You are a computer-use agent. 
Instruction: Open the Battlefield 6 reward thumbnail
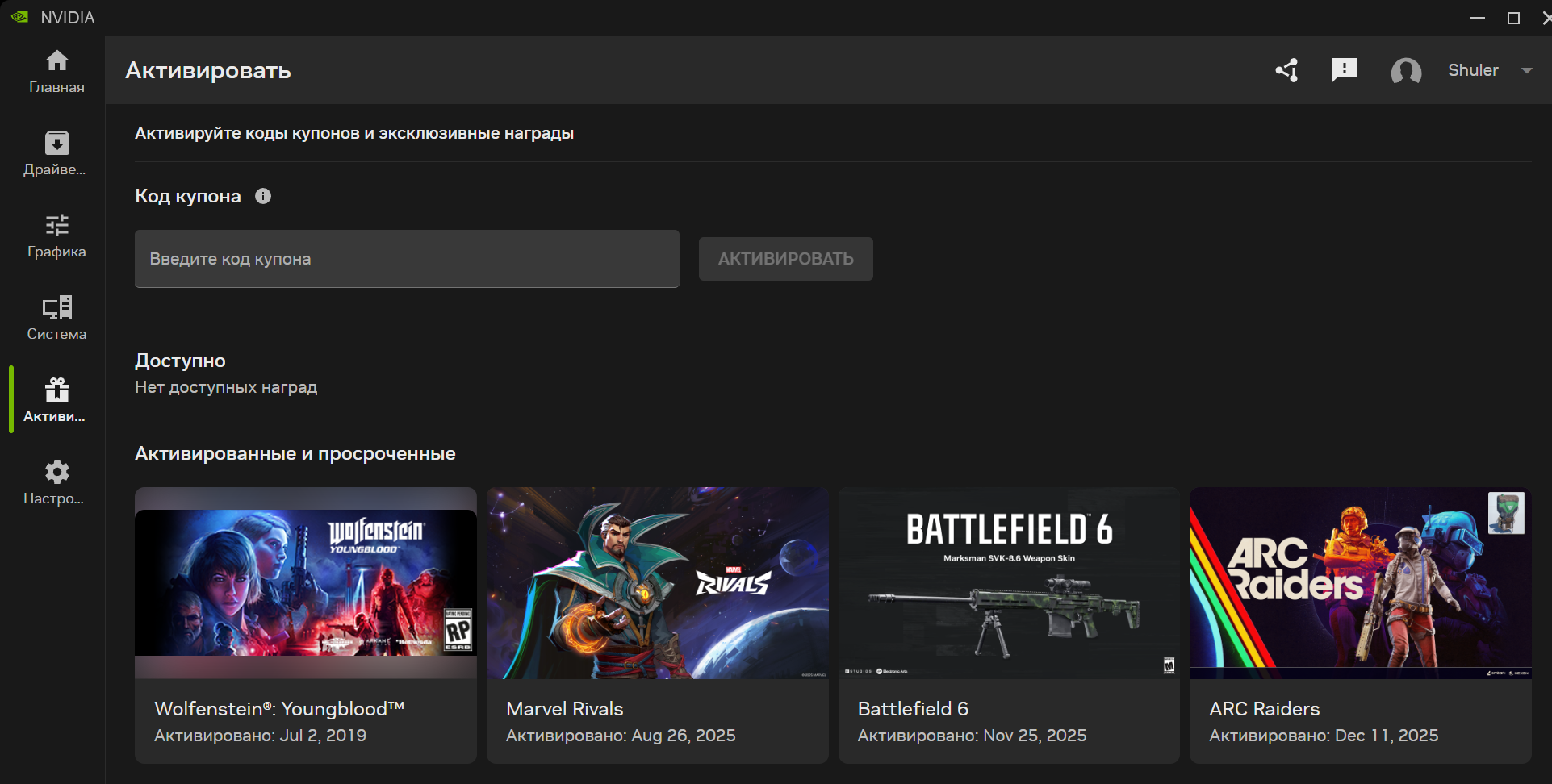1009,582
